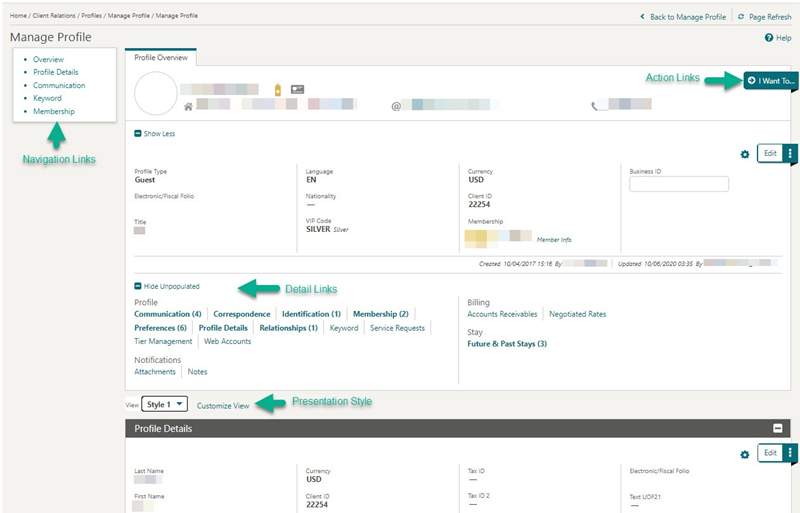
Task: Click the Page Refresh icon
Action: 741,17
